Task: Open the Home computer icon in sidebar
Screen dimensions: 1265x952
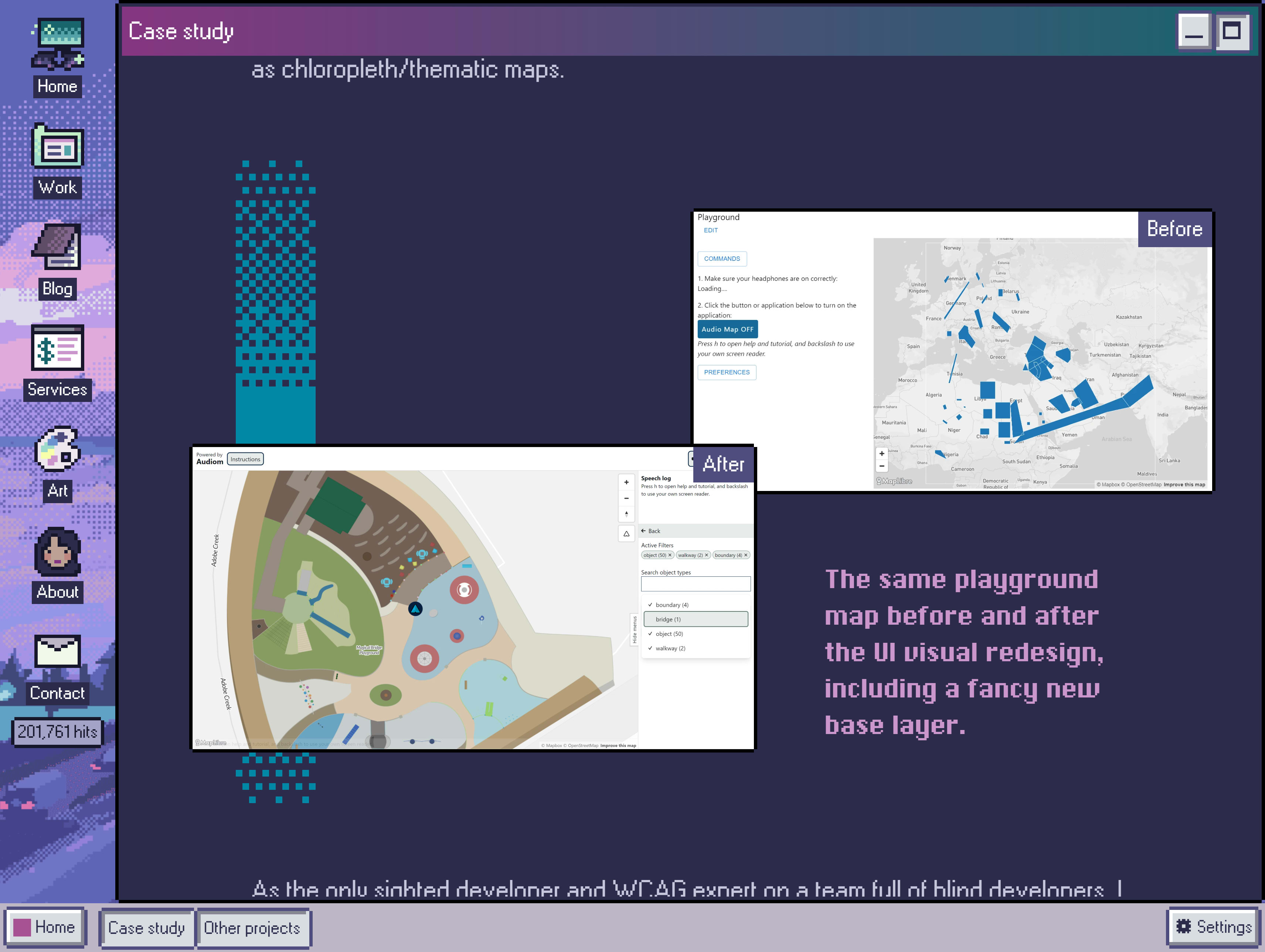Action: click(58, 44)
